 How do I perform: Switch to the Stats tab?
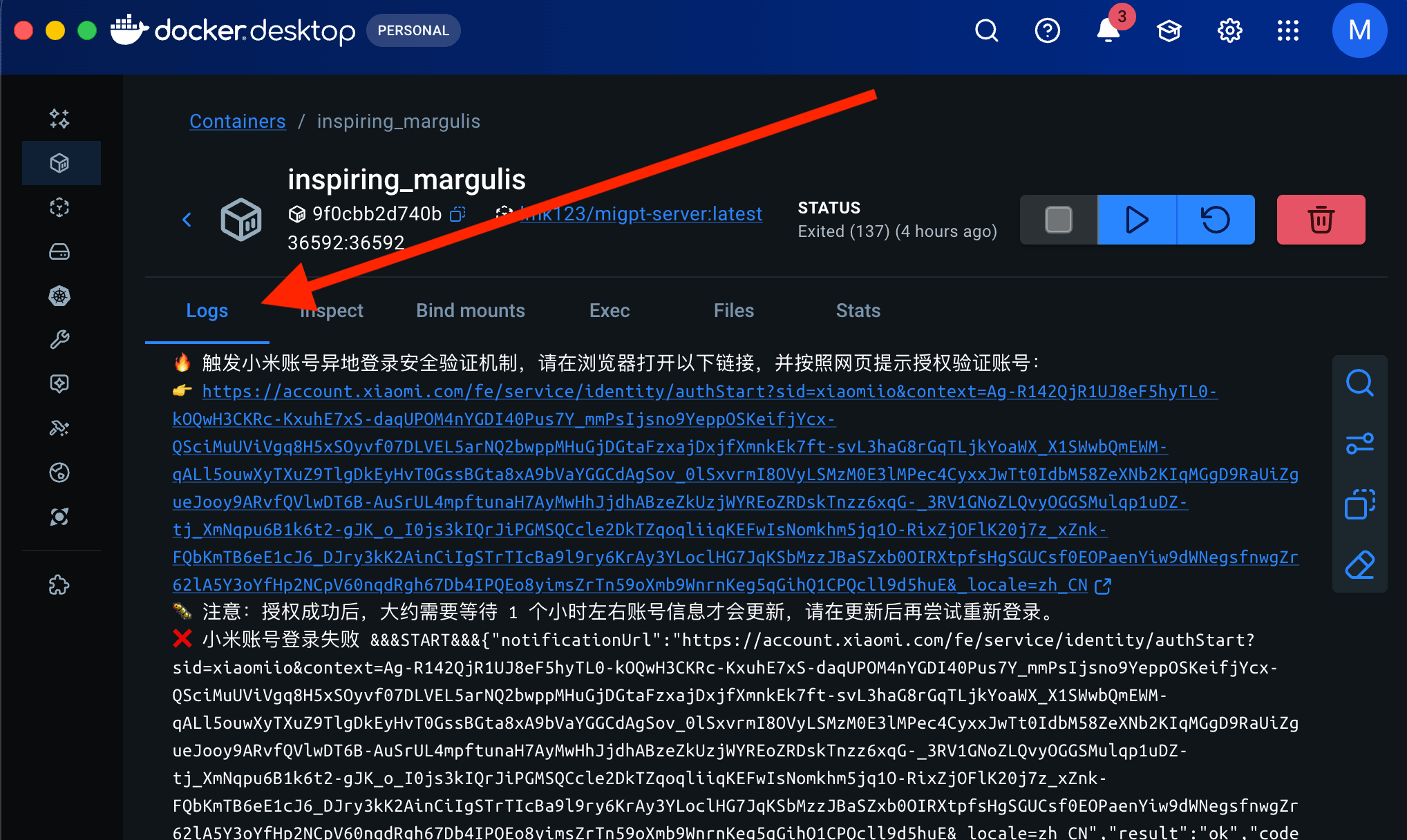(x=858, y=311)
